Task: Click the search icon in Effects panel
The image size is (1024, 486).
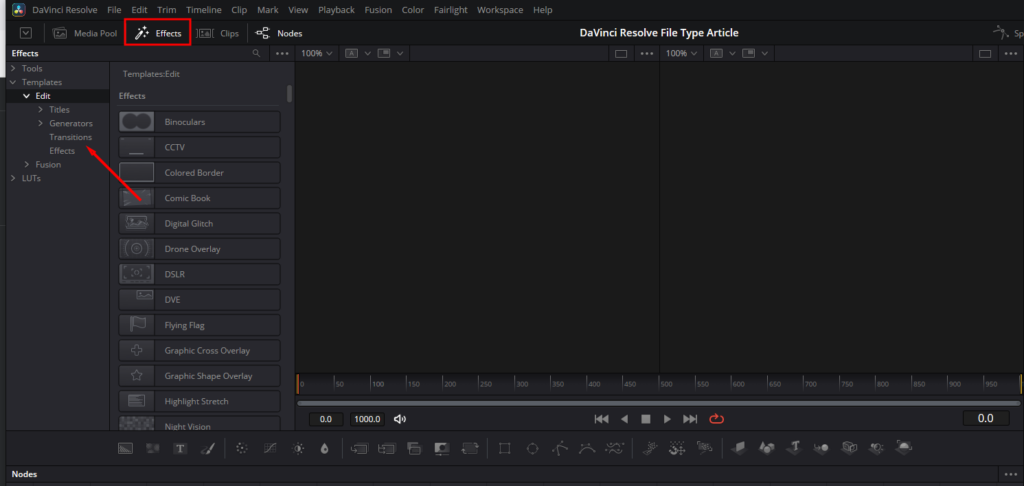Action: coord(257,54)
